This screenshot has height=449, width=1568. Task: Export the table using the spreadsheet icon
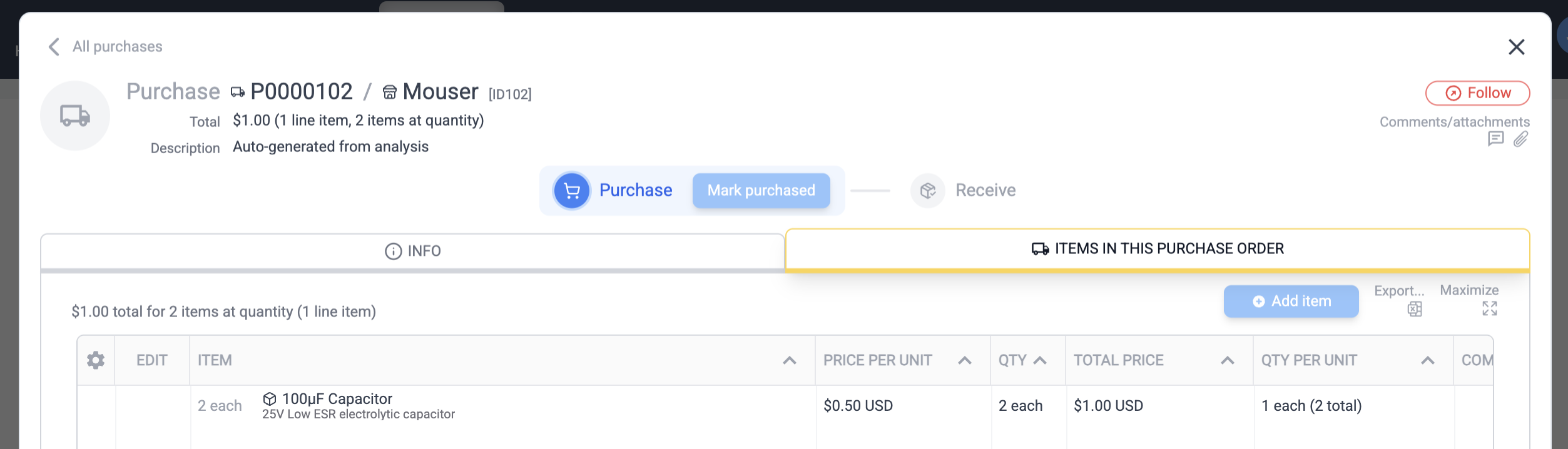(1414, 308)
